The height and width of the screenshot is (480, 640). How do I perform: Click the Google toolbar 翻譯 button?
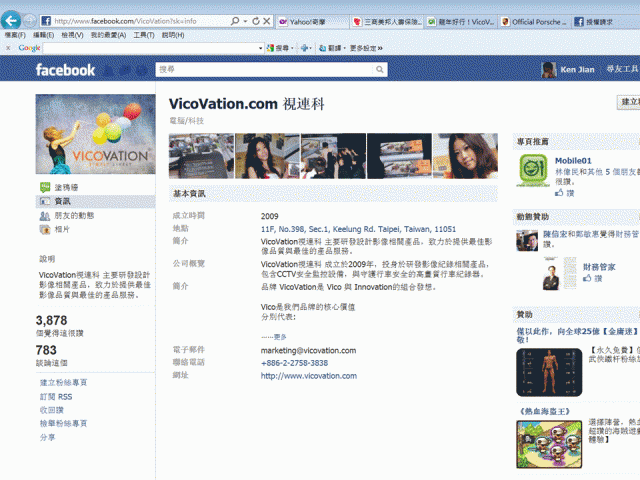tap(332, 48)
